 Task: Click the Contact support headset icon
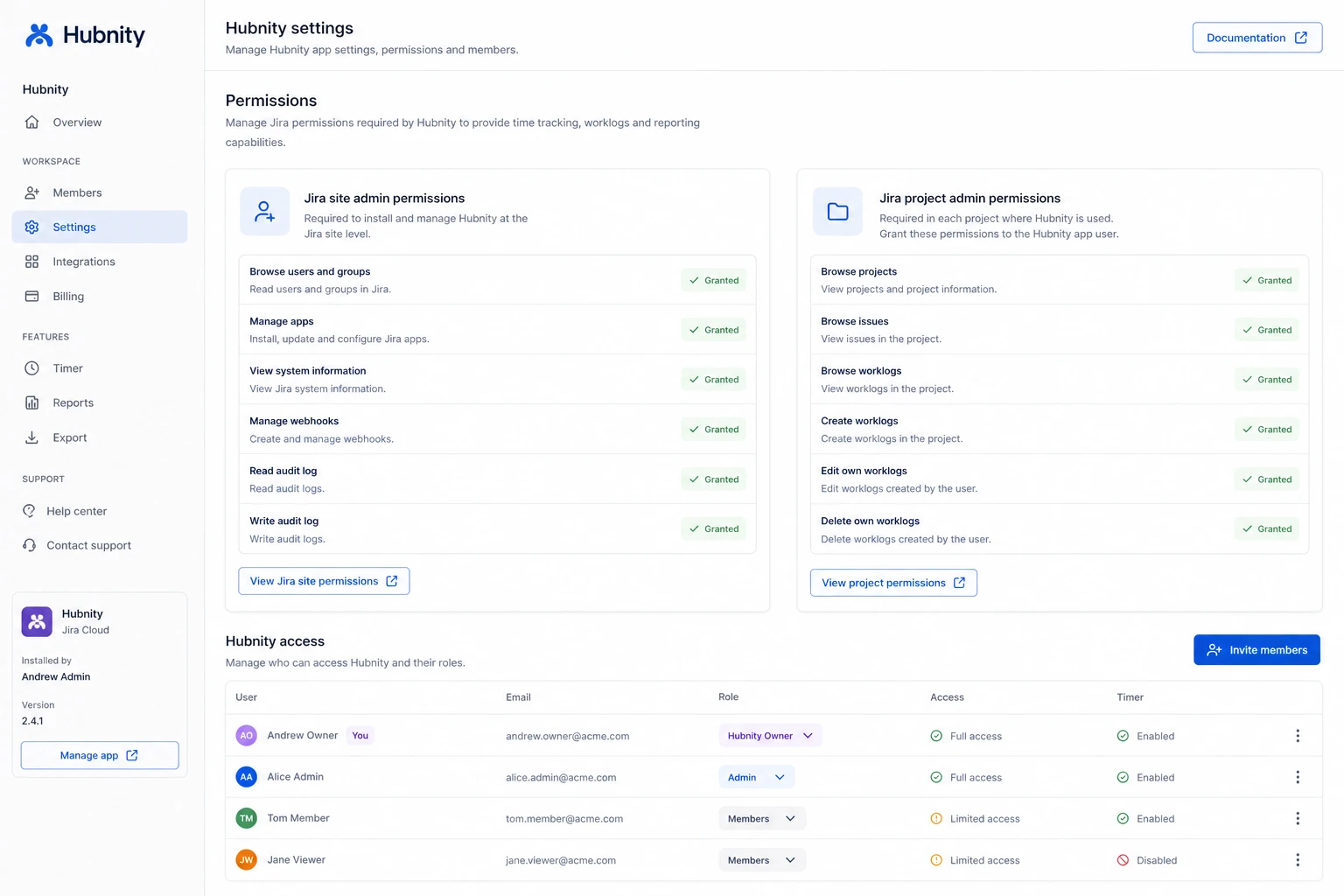click(29, 545)
